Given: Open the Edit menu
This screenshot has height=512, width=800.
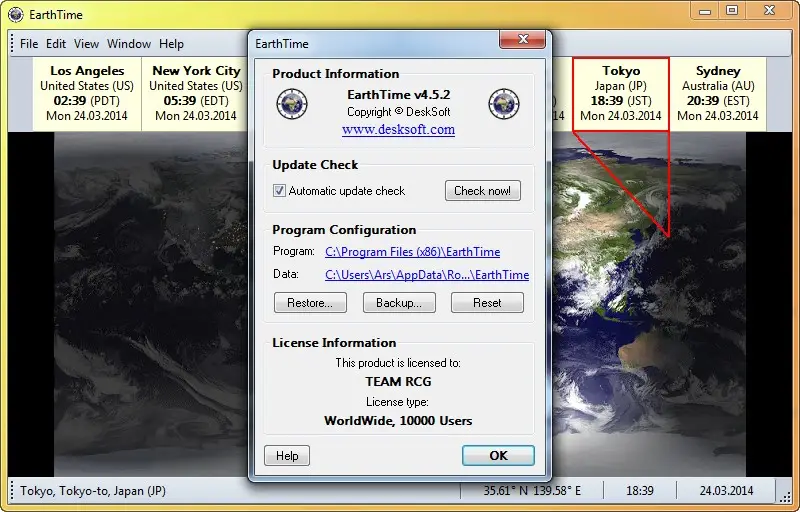Looking at the screenshot, I should (56, 44).
